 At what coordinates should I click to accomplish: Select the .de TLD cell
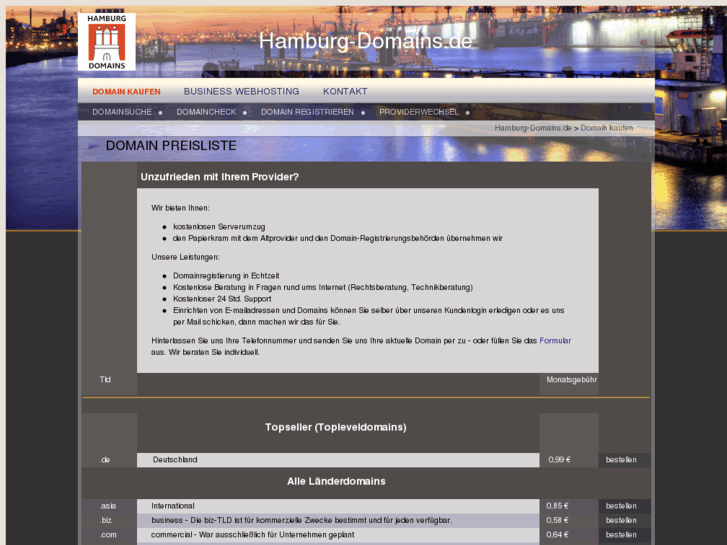[x=109, y=460]
